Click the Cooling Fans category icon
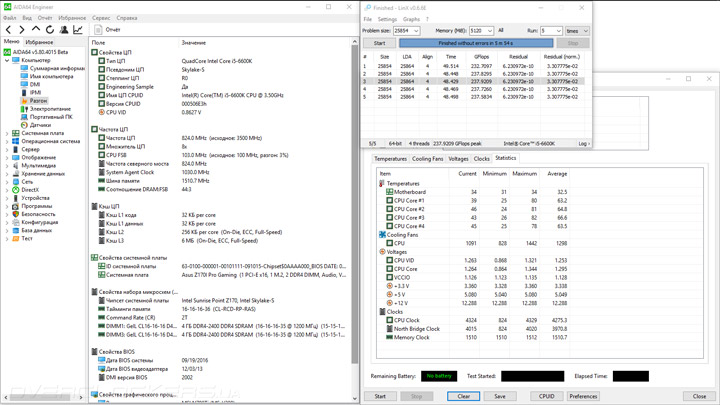 382,235
